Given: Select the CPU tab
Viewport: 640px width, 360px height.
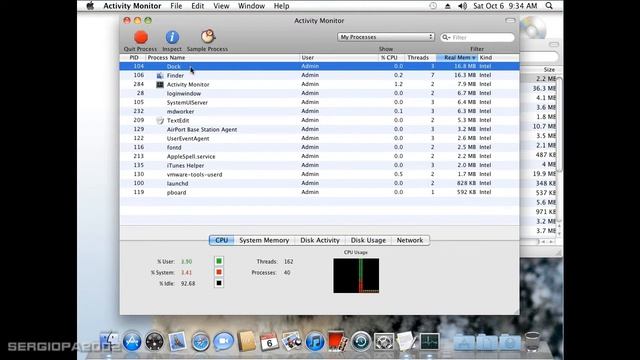Looking at the screenshot, I should pyautogui.click(x=222, y=240).
